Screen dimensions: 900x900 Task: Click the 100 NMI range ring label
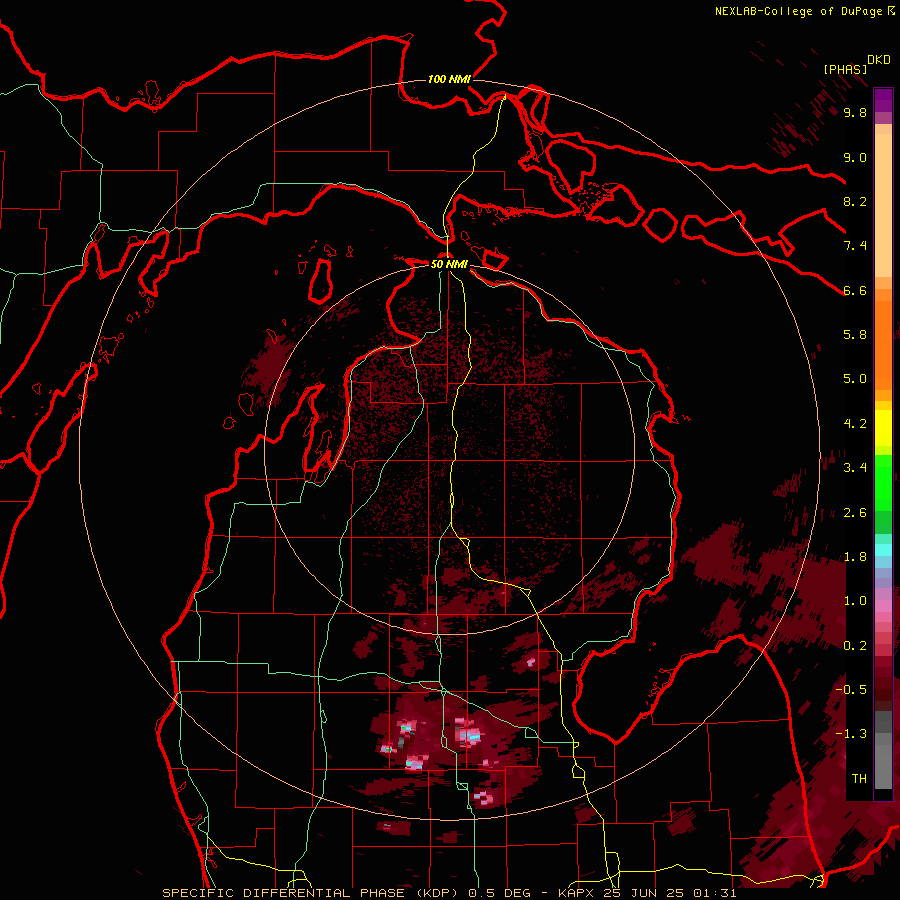[x=449, y=79]
